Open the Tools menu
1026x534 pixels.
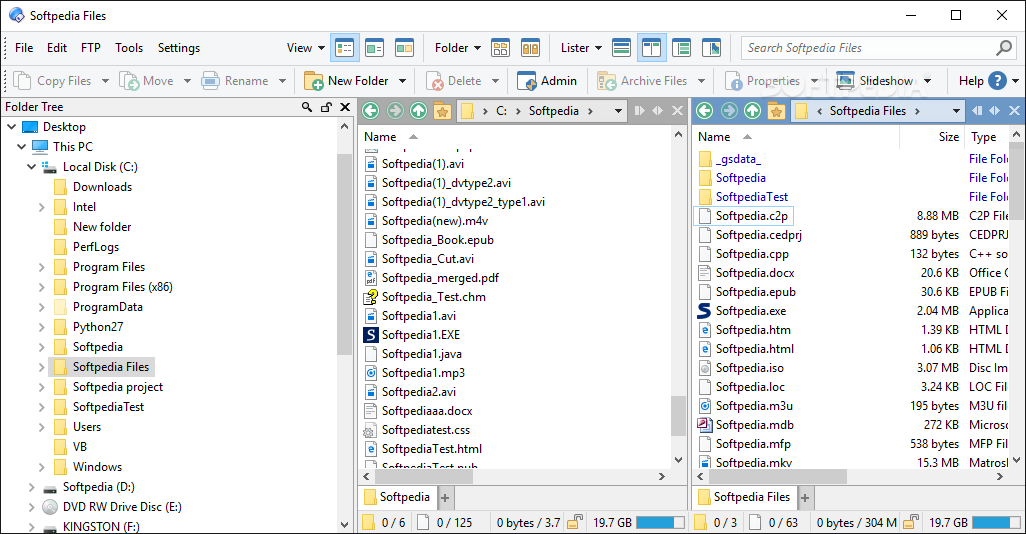tap(129, 48)
